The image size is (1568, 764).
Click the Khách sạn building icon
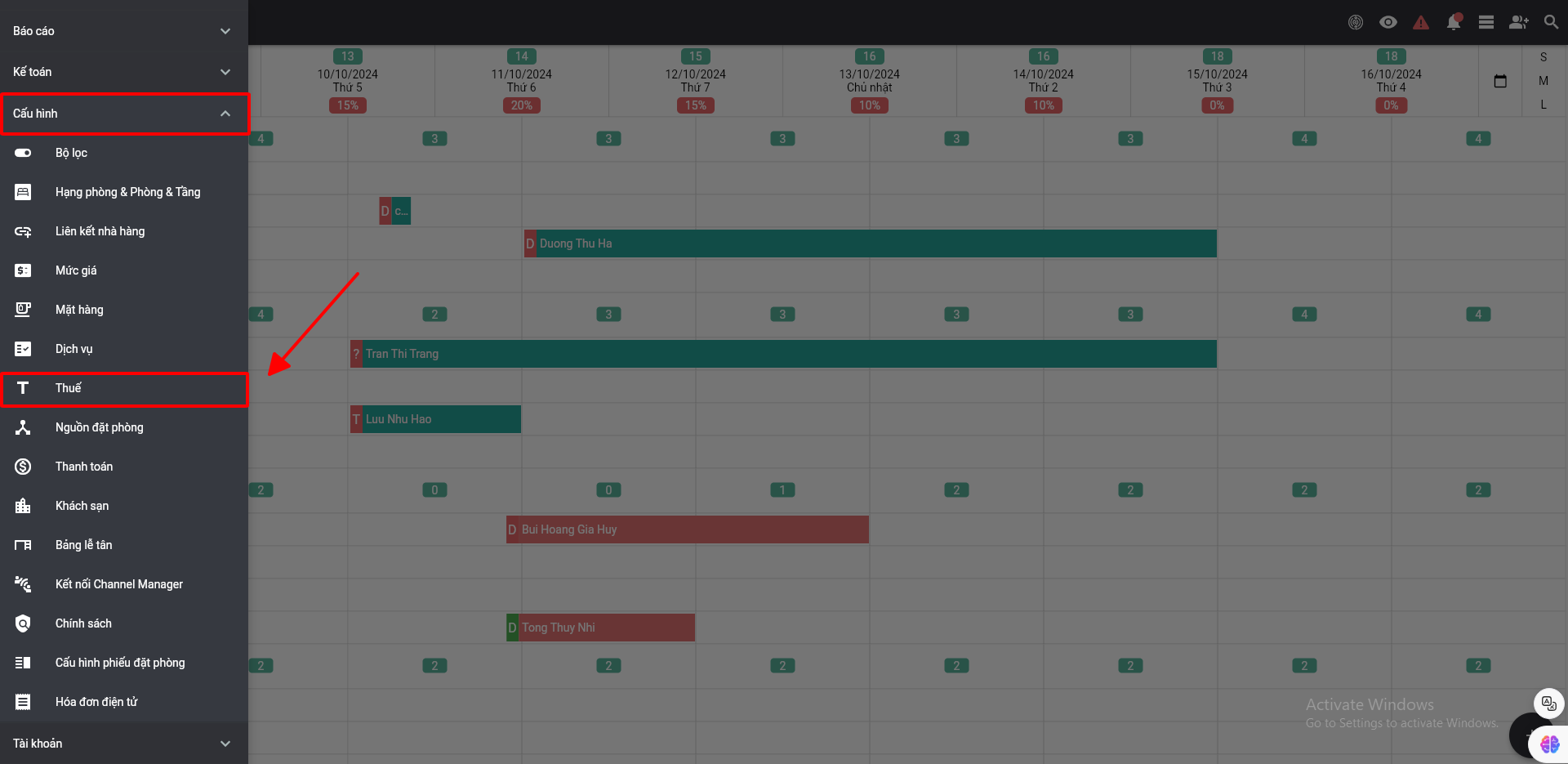click(23, 506)
